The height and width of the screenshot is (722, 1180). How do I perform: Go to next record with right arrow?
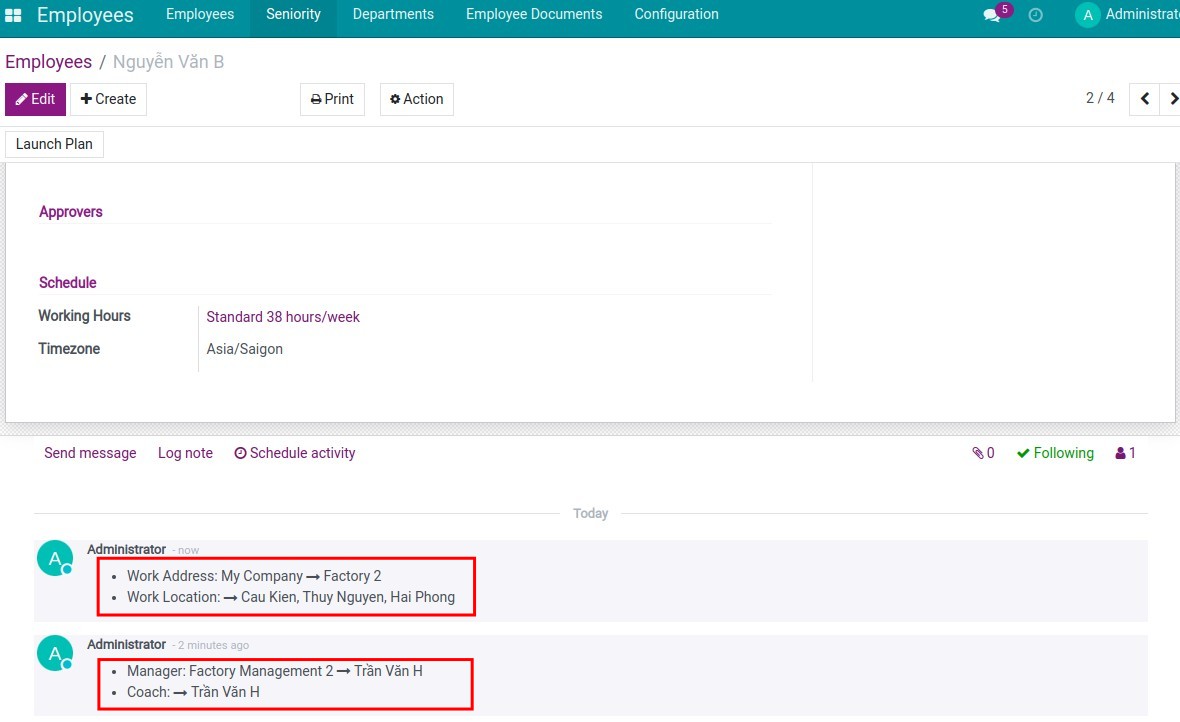[1172, 99]
